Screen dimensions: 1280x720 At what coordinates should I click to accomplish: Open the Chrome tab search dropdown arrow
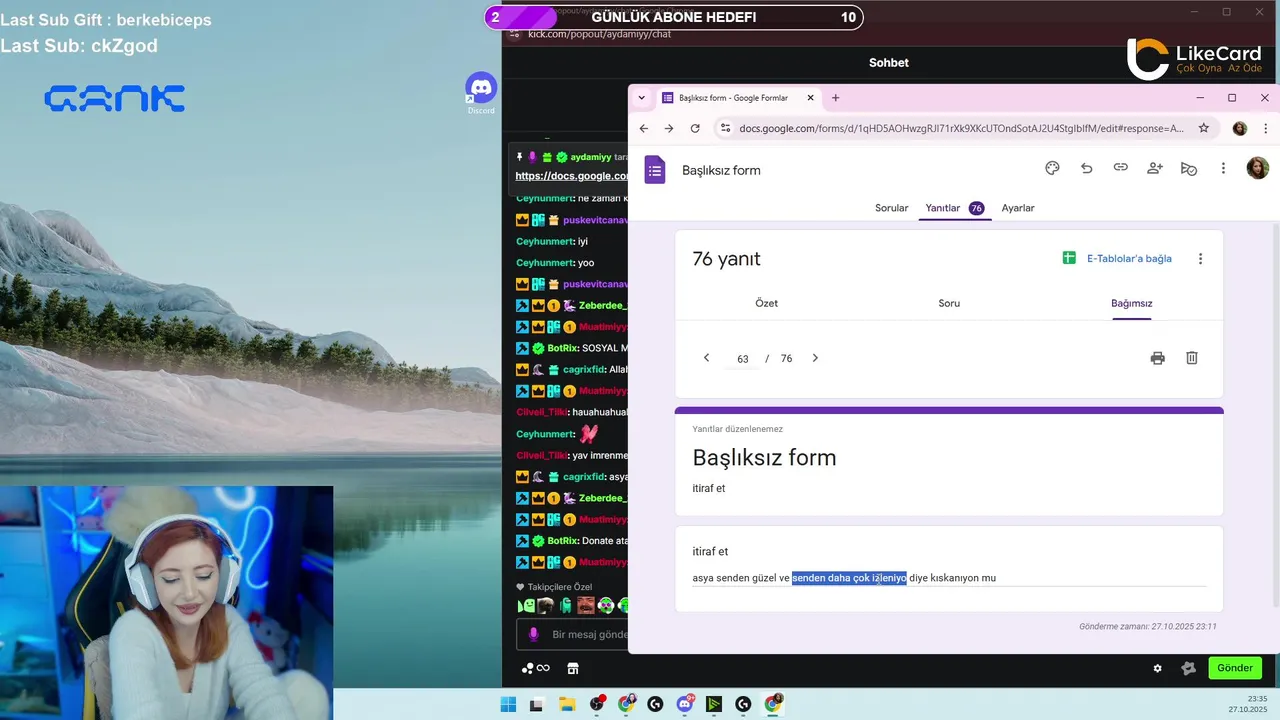[641, 98]
